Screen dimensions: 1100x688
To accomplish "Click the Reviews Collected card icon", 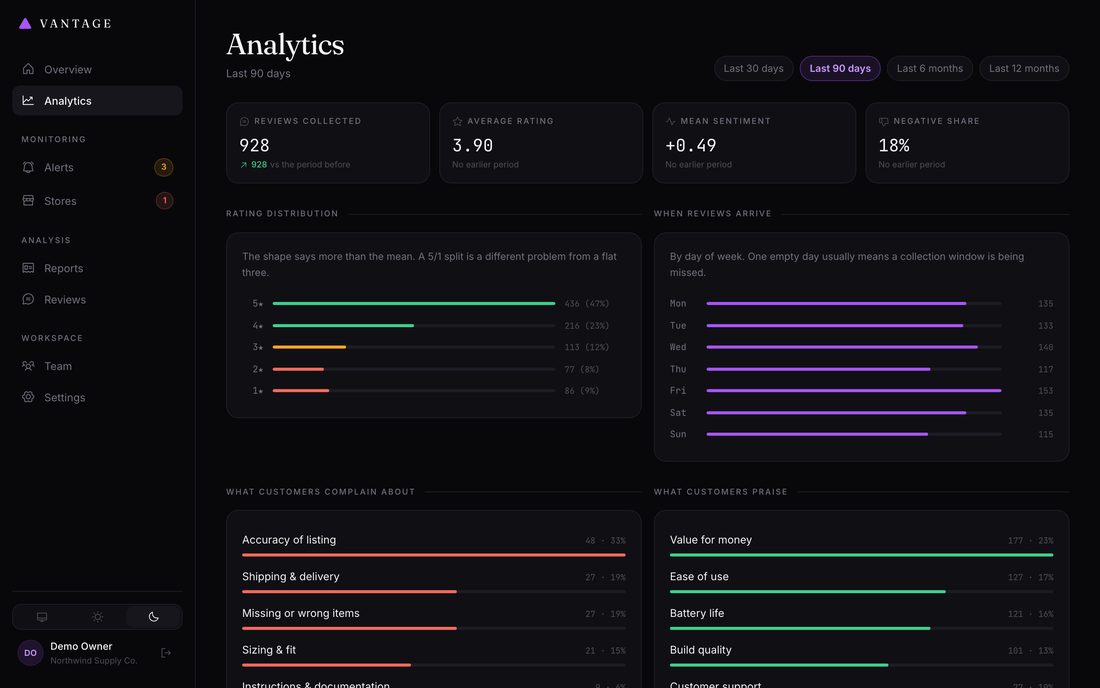I will coord(244,121).
